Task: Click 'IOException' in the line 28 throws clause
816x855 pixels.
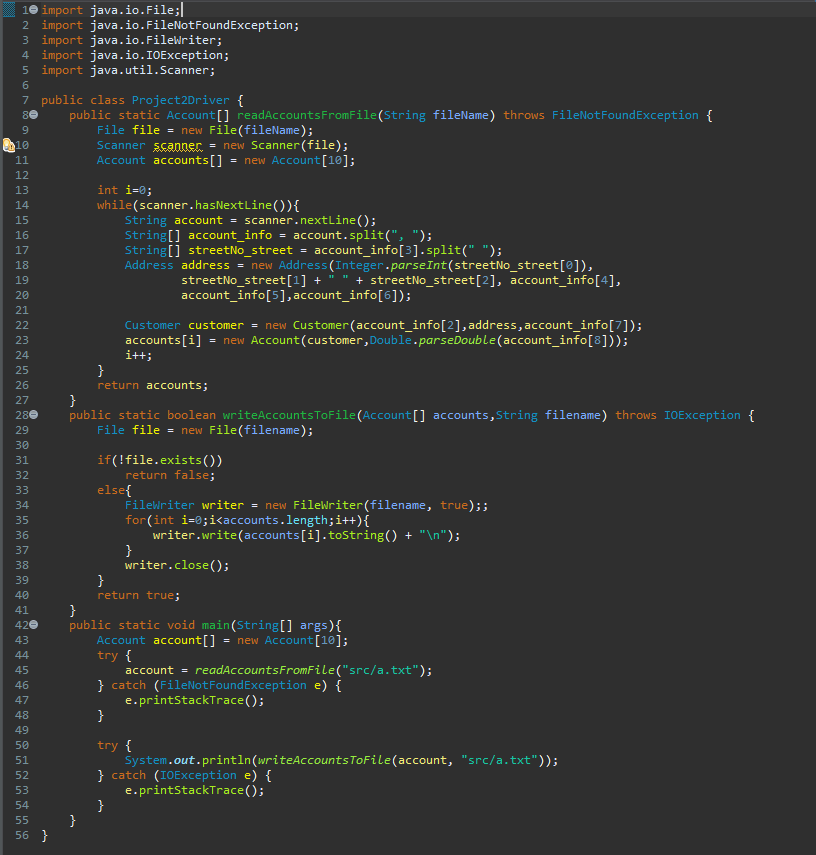Action: (x=702, y=415)
